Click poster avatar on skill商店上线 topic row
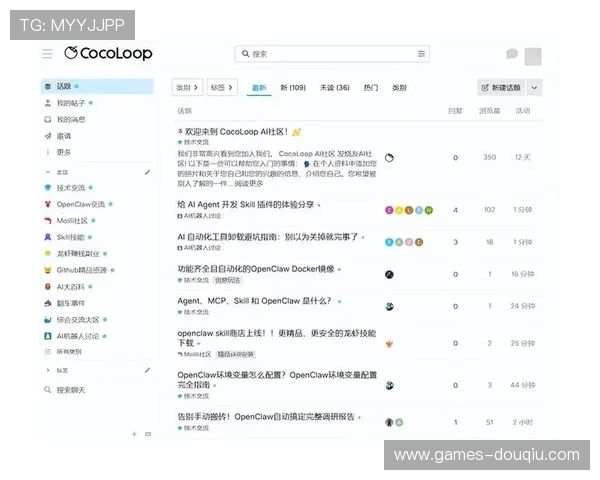The width and height of the screenshot is (600, 480). click(x=389, y=344)
